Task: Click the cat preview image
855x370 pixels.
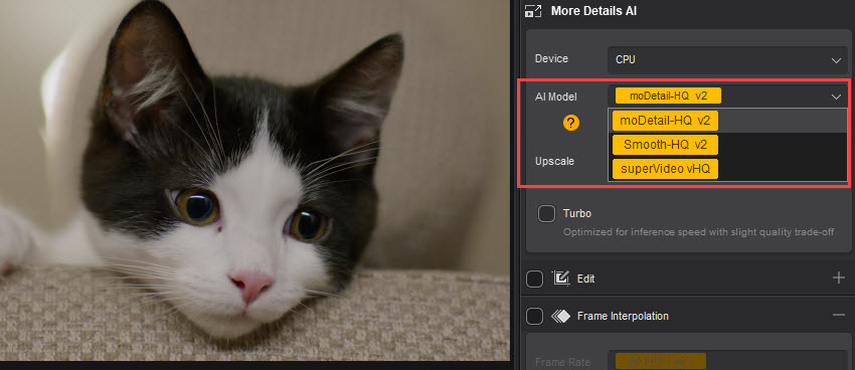Action: pos(255,180)
